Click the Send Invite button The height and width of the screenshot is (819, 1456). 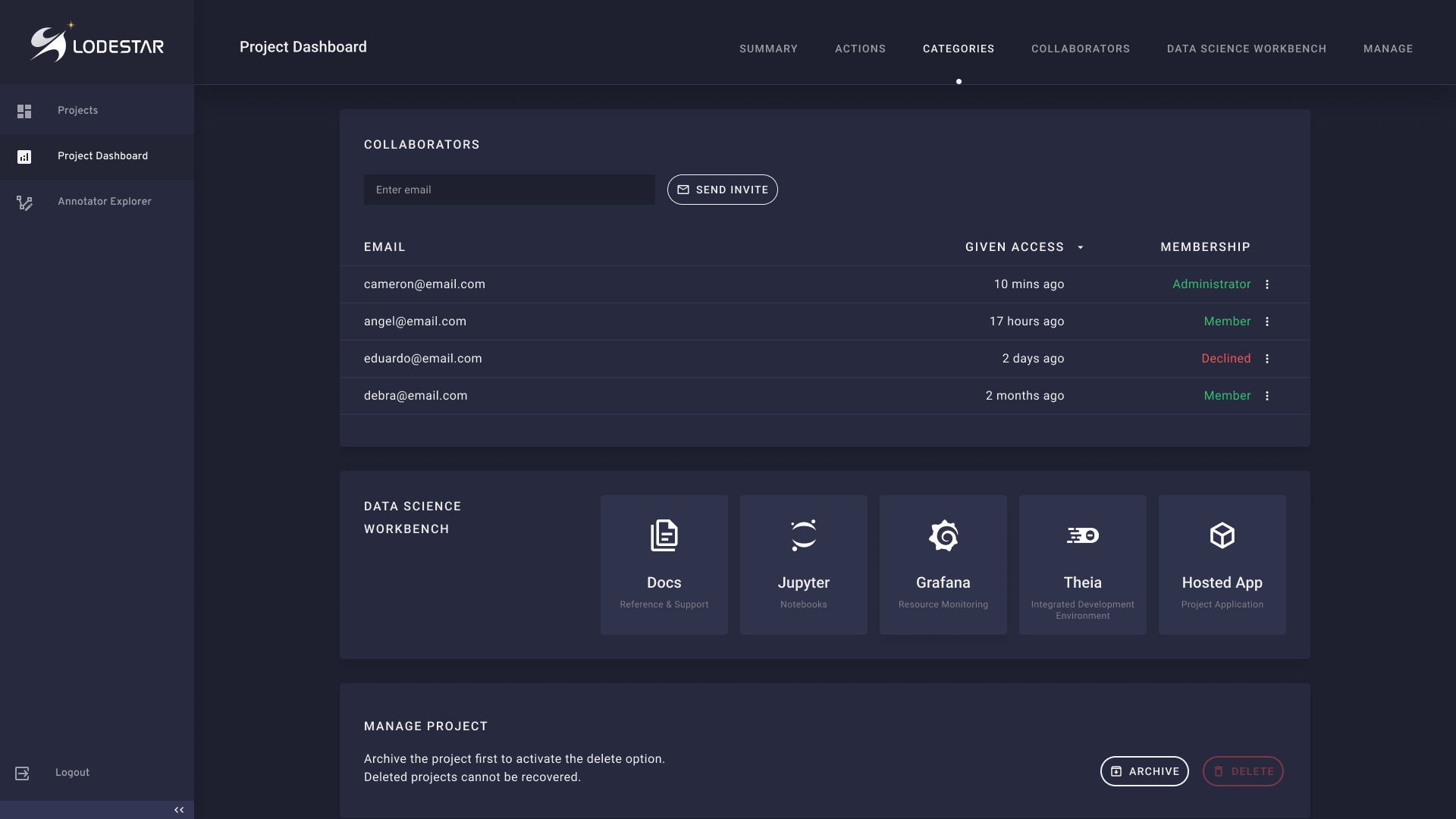coord(722,190)
